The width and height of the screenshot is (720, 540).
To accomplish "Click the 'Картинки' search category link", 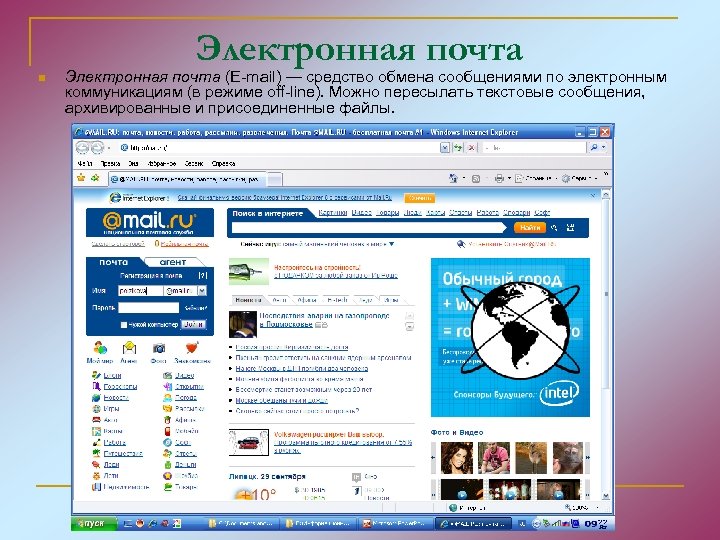I will pos(332,213).
